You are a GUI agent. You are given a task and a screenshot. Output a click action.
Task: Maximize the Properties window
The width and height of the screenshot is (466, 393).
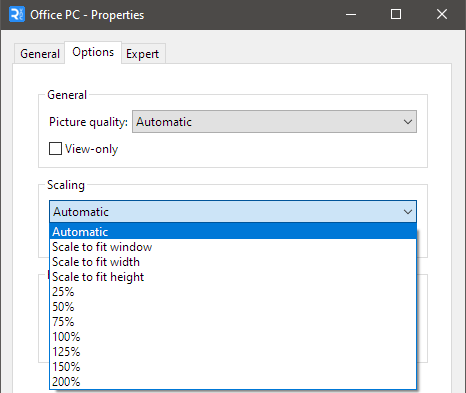click(x=396, y=14)
